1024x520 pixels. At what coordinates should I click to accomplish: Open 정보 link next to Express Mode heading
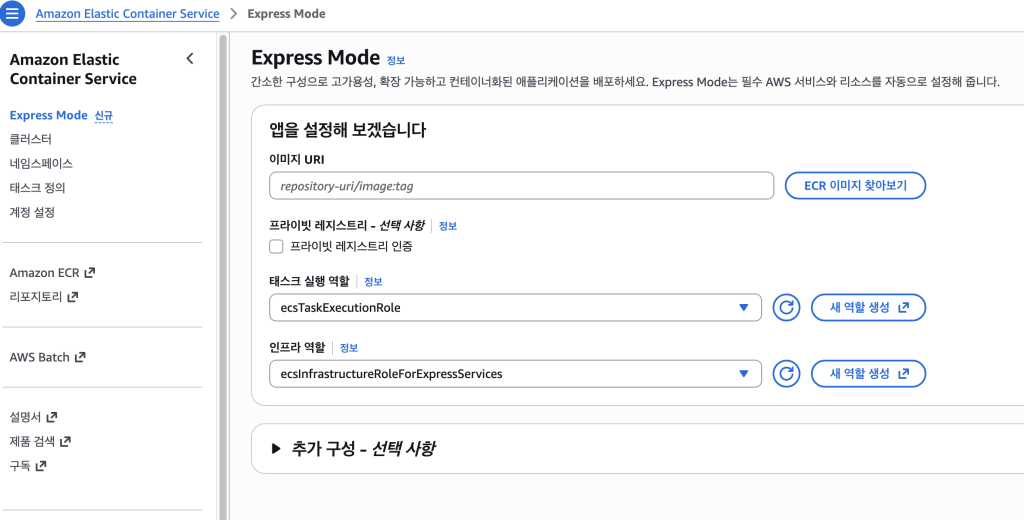(x=396, y=60)
